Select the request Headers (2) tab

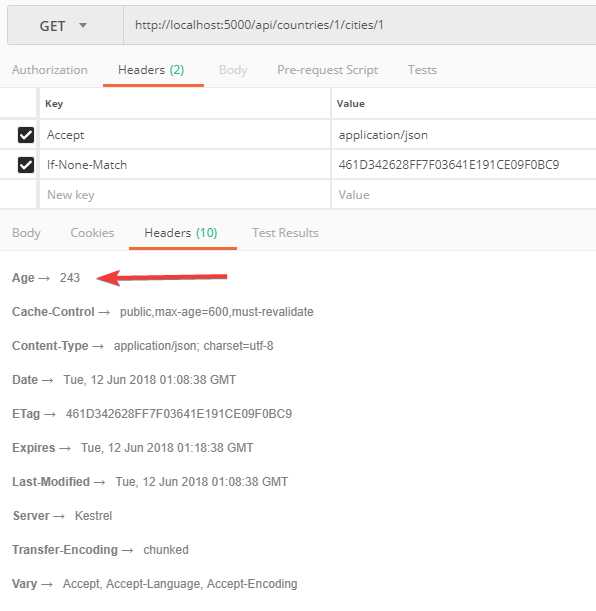[x=151, y=70]
